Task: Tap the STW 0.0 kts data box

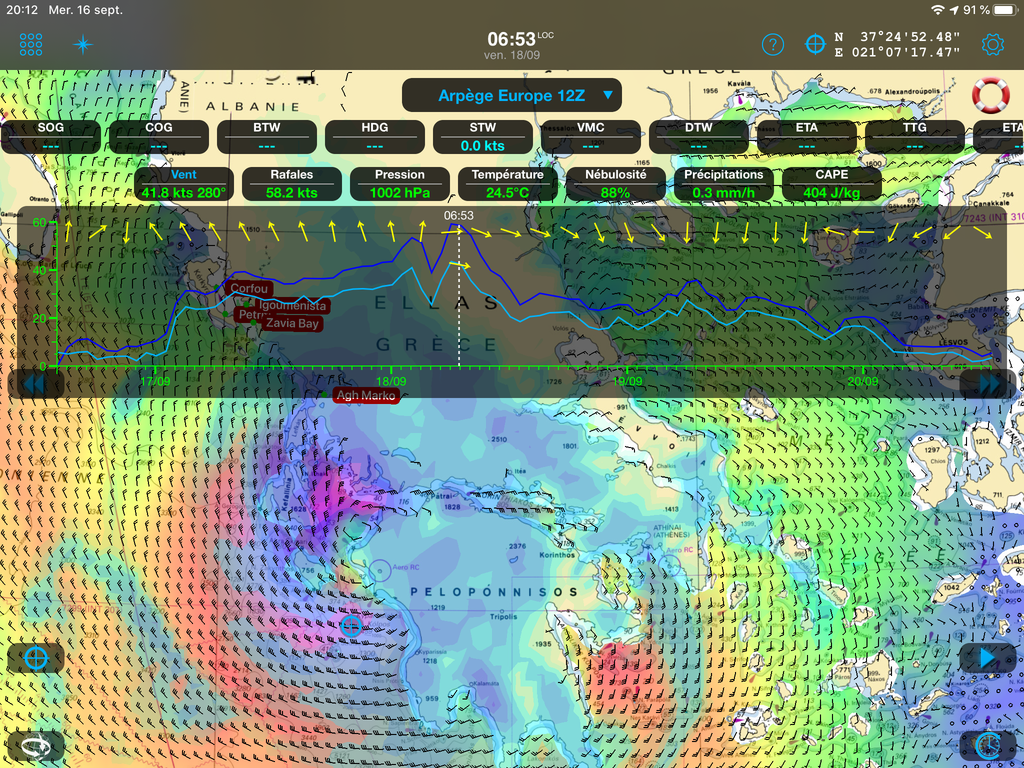Action: coord(483,136)
